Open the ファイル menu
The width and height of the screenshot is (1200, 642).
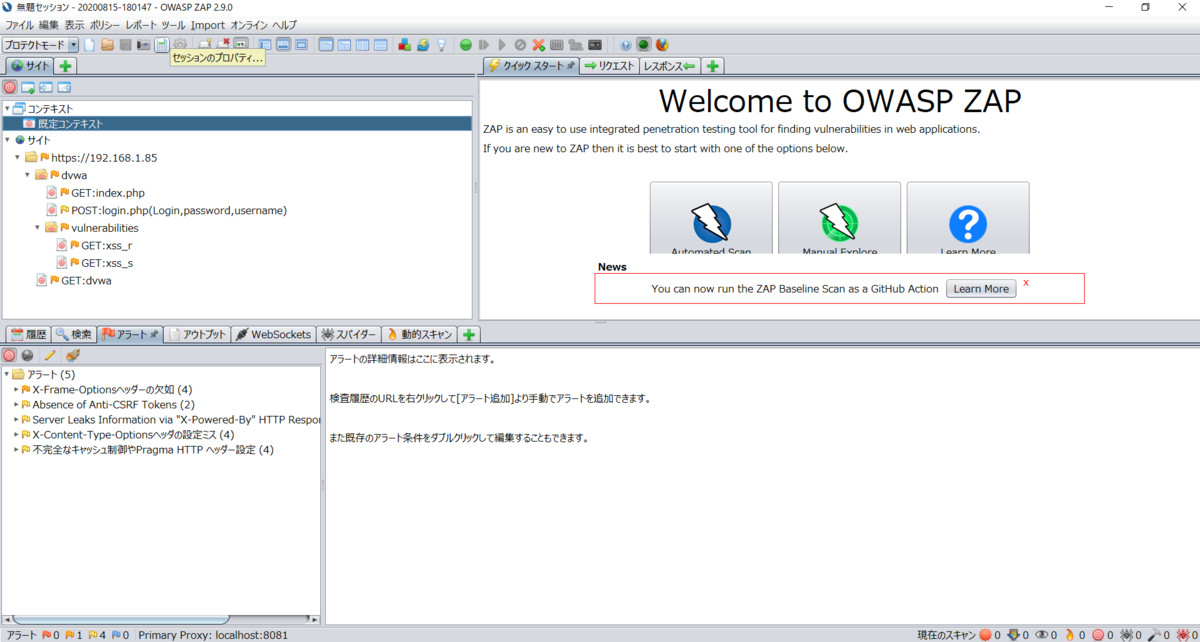pyautogui.click(x=20, y=24)
